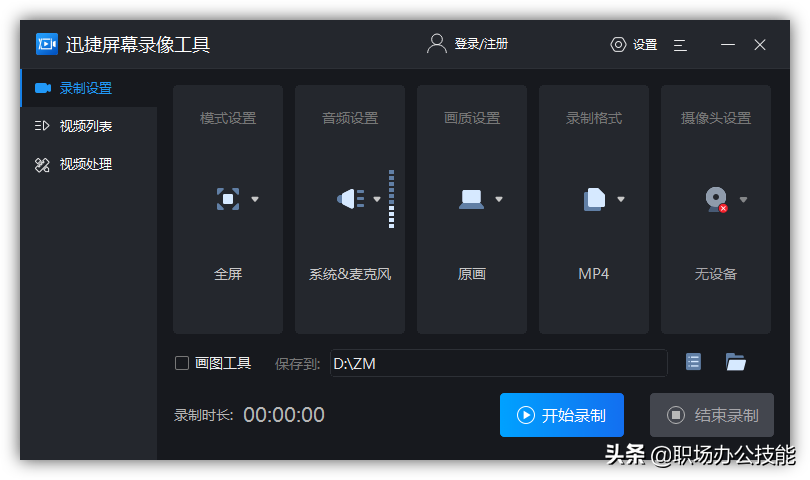Image resolution: width=810 pixels, height=480 pixels.
Task: Click the 视频处理 tools icon
Action: (42, 165)
